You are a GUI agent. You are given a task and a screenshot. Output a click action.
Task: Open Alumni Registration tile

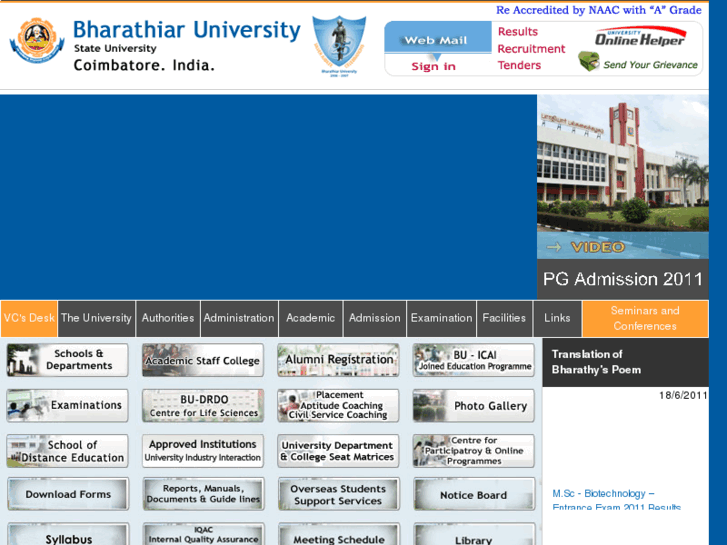coord(338,359)
